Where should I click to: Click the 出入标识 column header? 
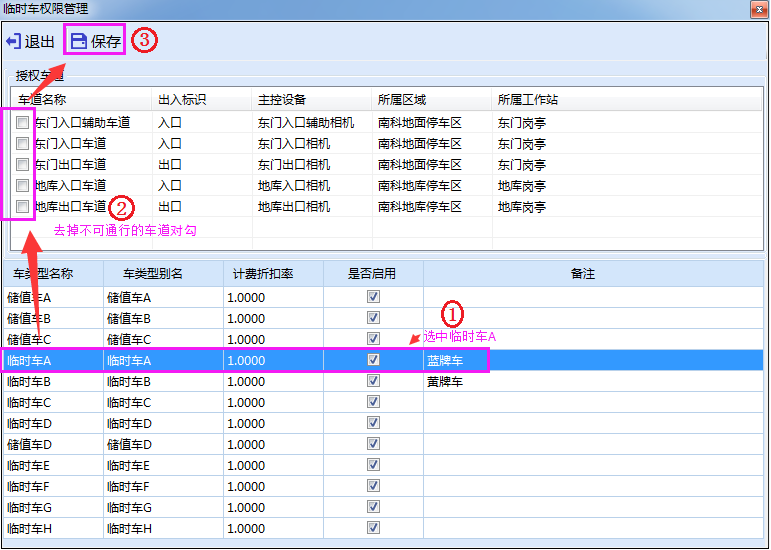pyautogui.click(x=202, y=100)
